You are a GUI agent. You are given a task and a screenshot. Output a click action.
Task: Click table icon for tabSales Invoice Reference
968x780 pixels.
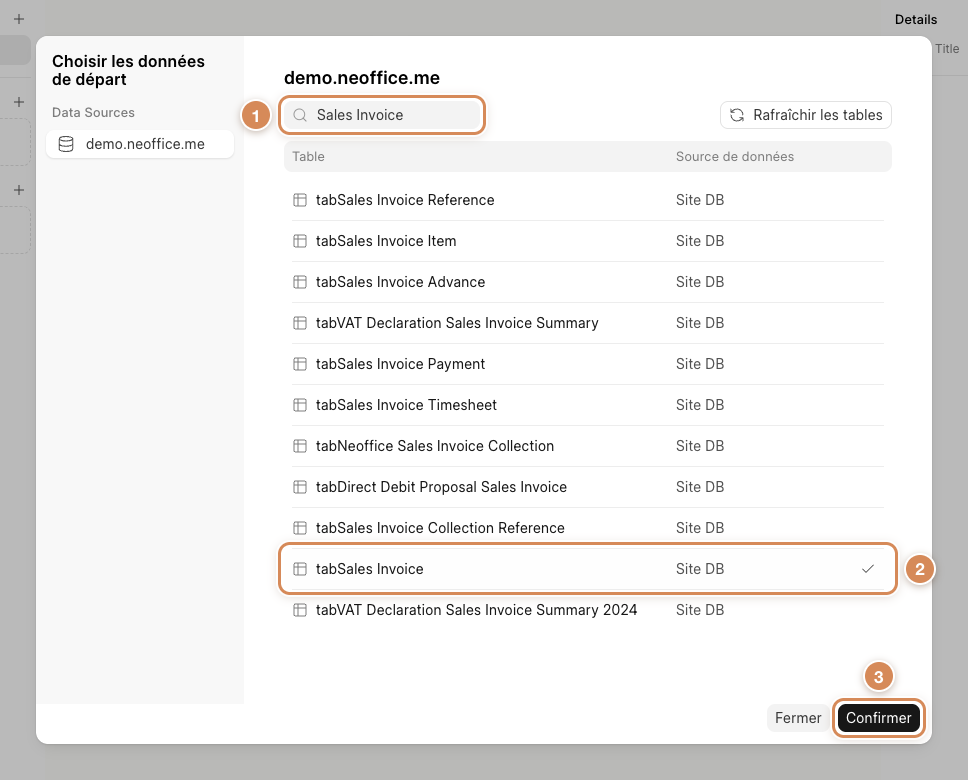tap(300, 200)
